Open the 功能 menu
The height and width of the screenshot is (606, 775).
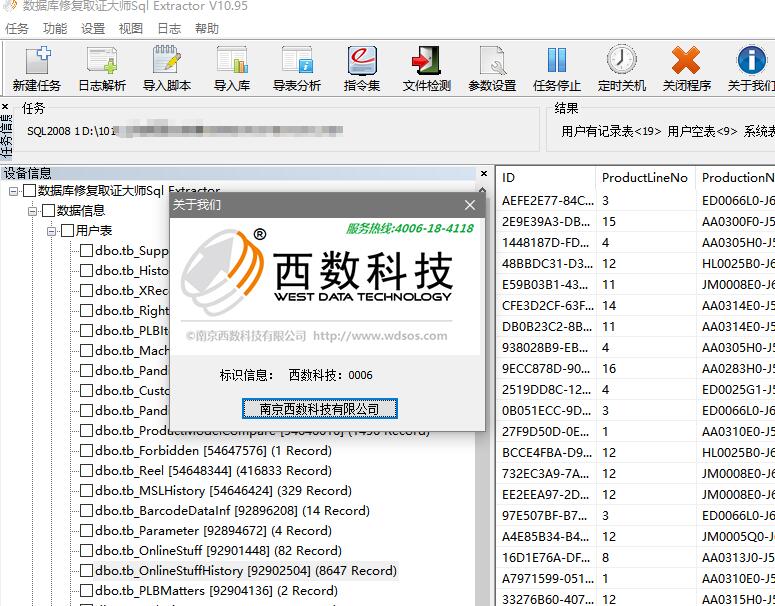tap(55, 29)
